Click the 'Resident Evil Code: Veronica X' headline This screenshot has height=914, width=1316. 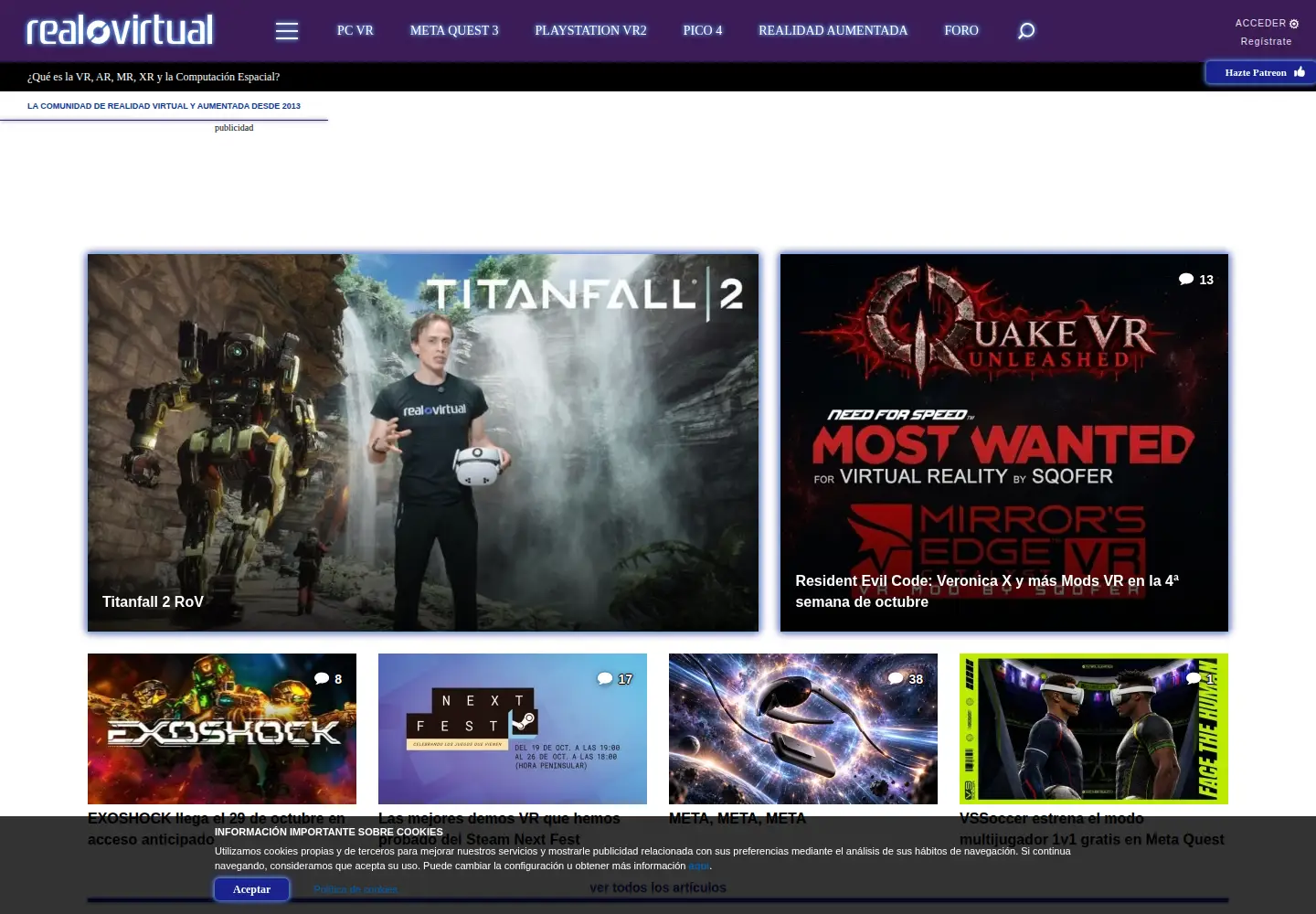click(987, 591)
